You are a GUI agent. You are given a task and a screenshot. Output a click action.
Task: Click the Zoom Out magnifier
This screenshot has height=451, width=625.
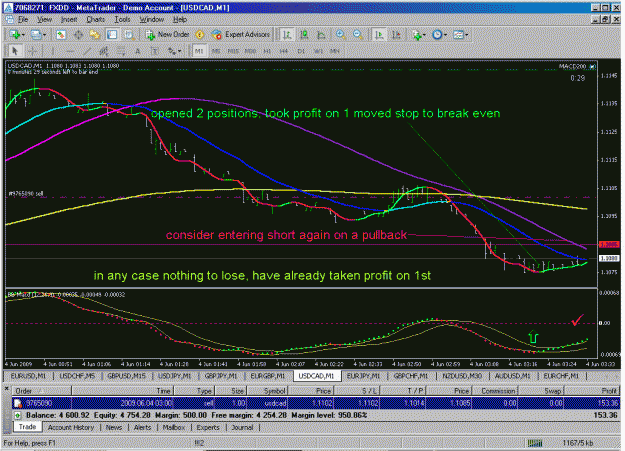point(358,35)
